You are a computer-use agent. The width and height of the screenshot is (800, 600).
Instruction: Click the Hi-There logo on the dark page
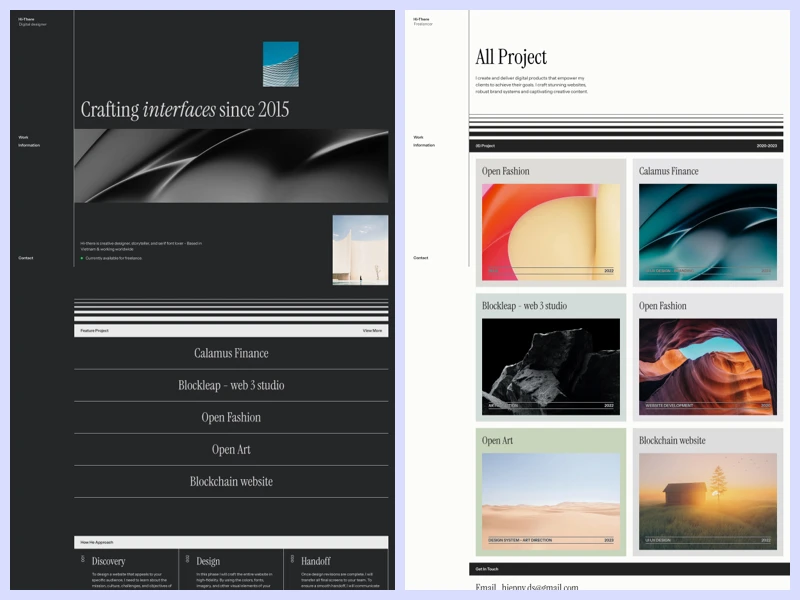(26, 19)
